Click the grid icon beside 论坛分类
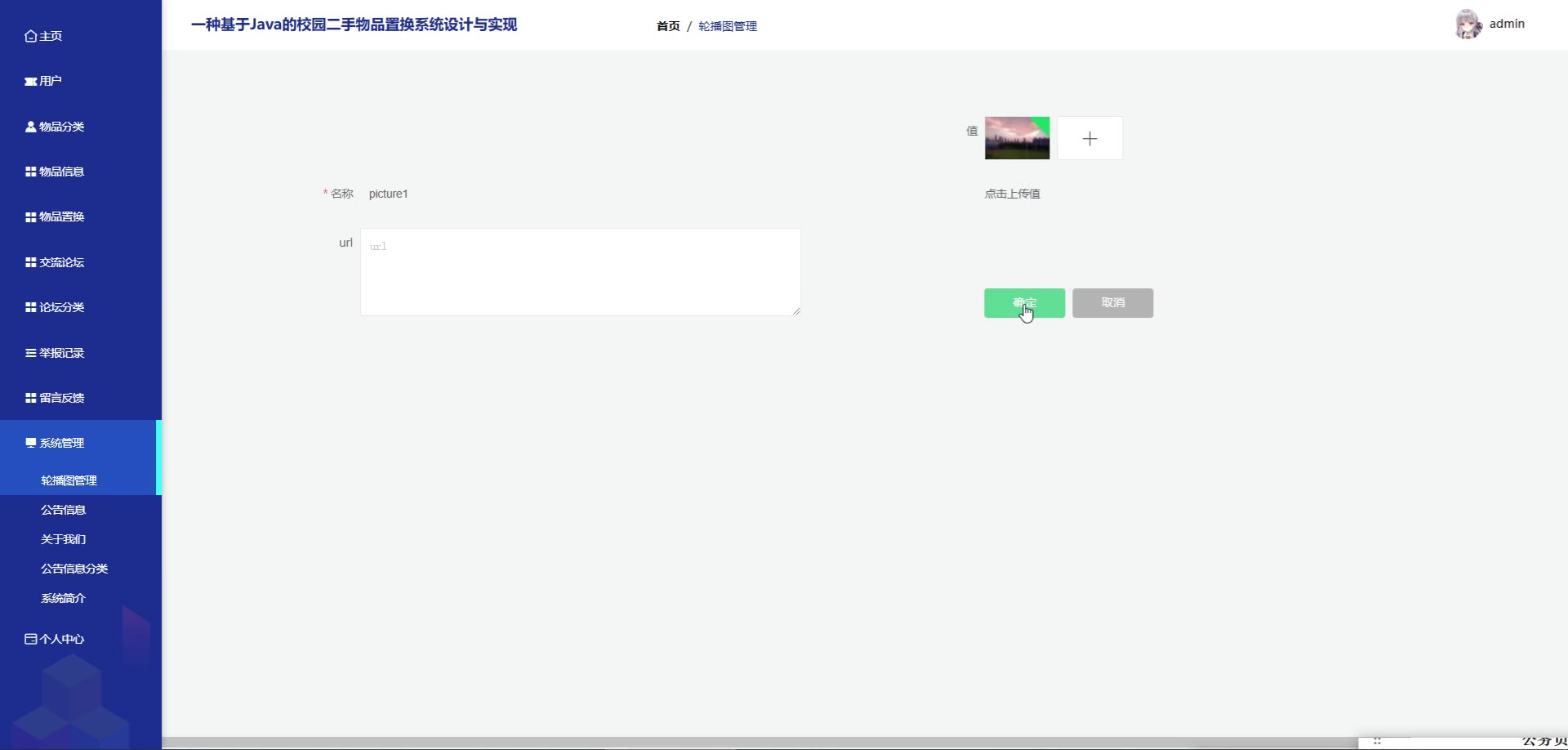This screenshot has height=750, width=1568. point(30,307)
